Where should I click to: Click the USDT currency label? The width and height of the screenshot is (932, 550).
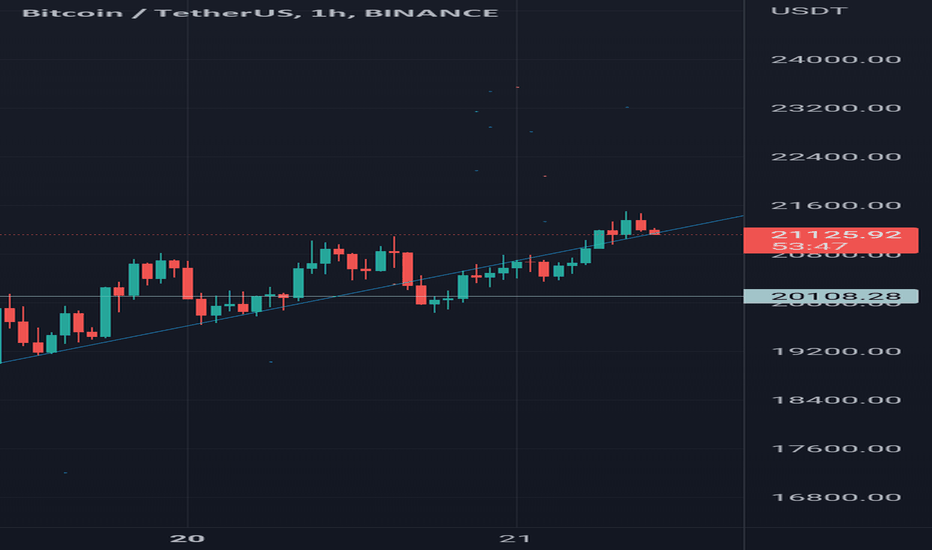pos(810,11)
